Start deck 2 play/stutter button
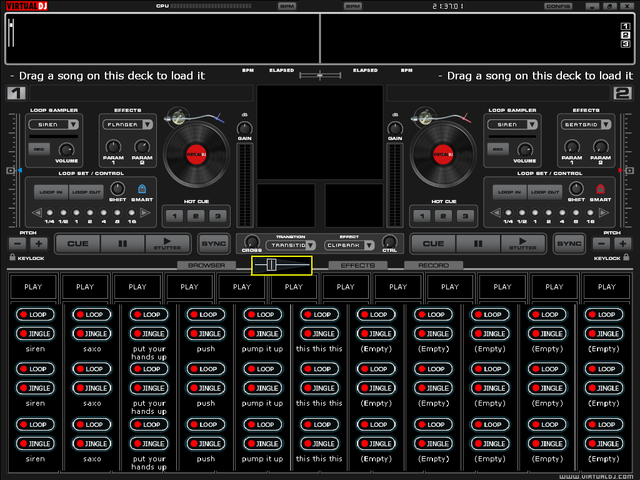The height and width of the screenshot is (480, 640). (523, 244)
